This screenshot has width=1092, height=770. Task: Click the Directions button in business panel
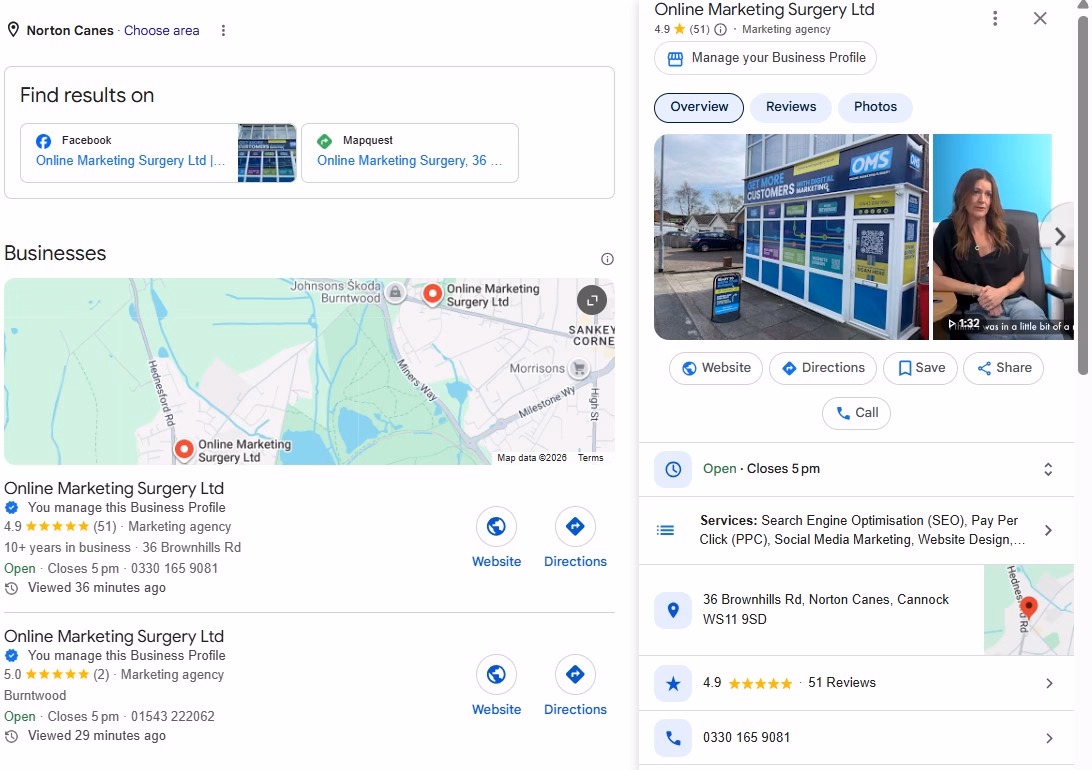tap(822, 368)
